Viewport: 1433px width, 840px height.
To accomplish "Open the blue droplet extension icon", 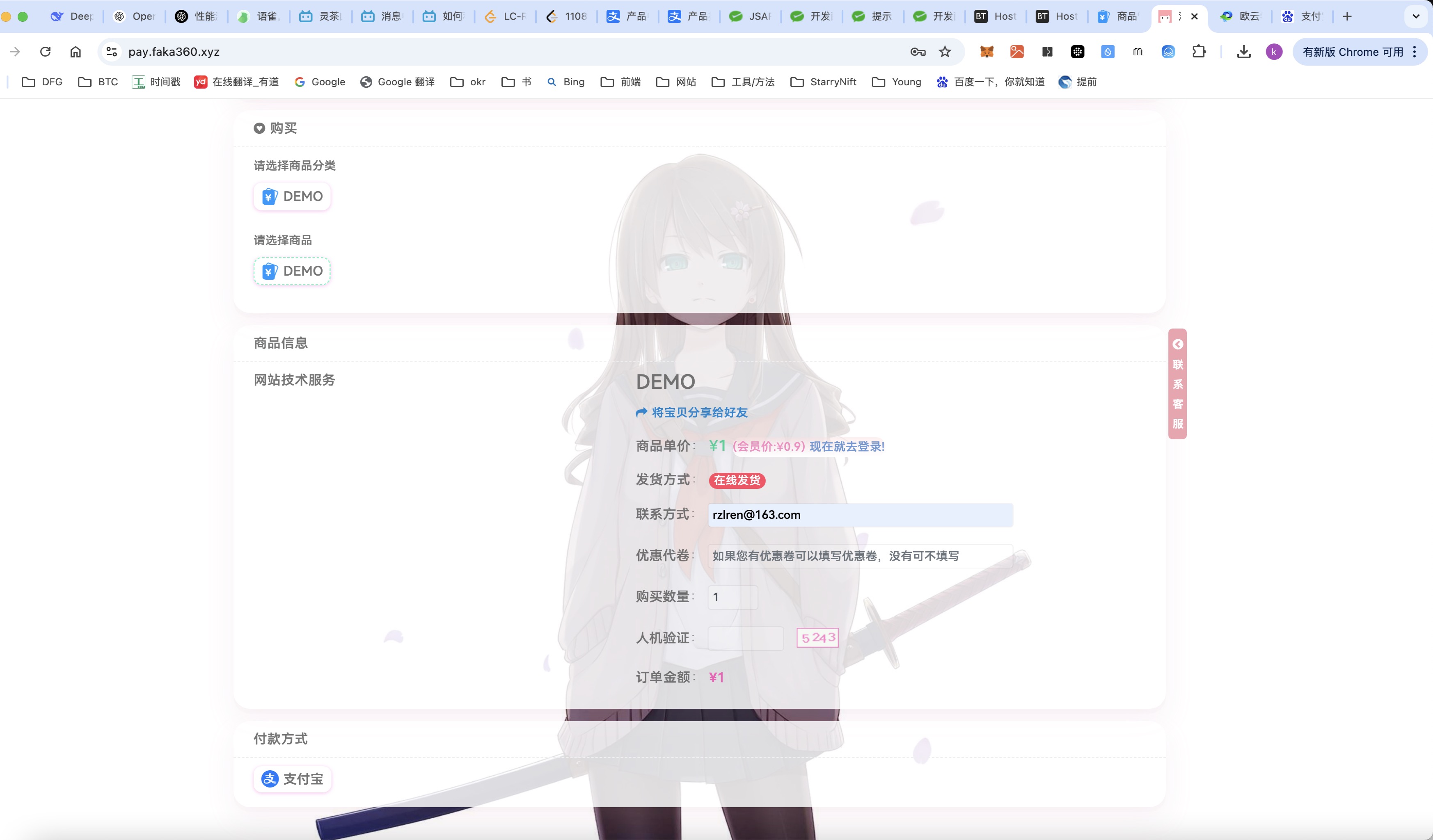I will pos(1108,52).
